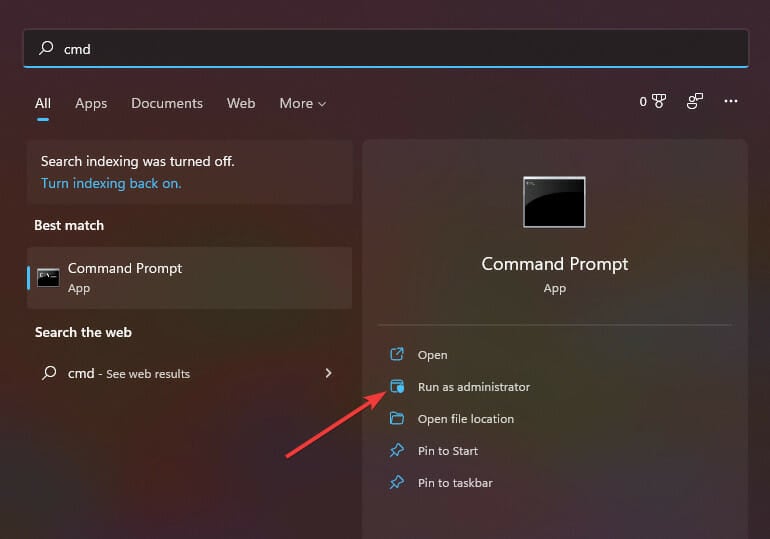Switch to the Apps tab
Viewport: 770px width, 539px height.
tap(91, 104)
